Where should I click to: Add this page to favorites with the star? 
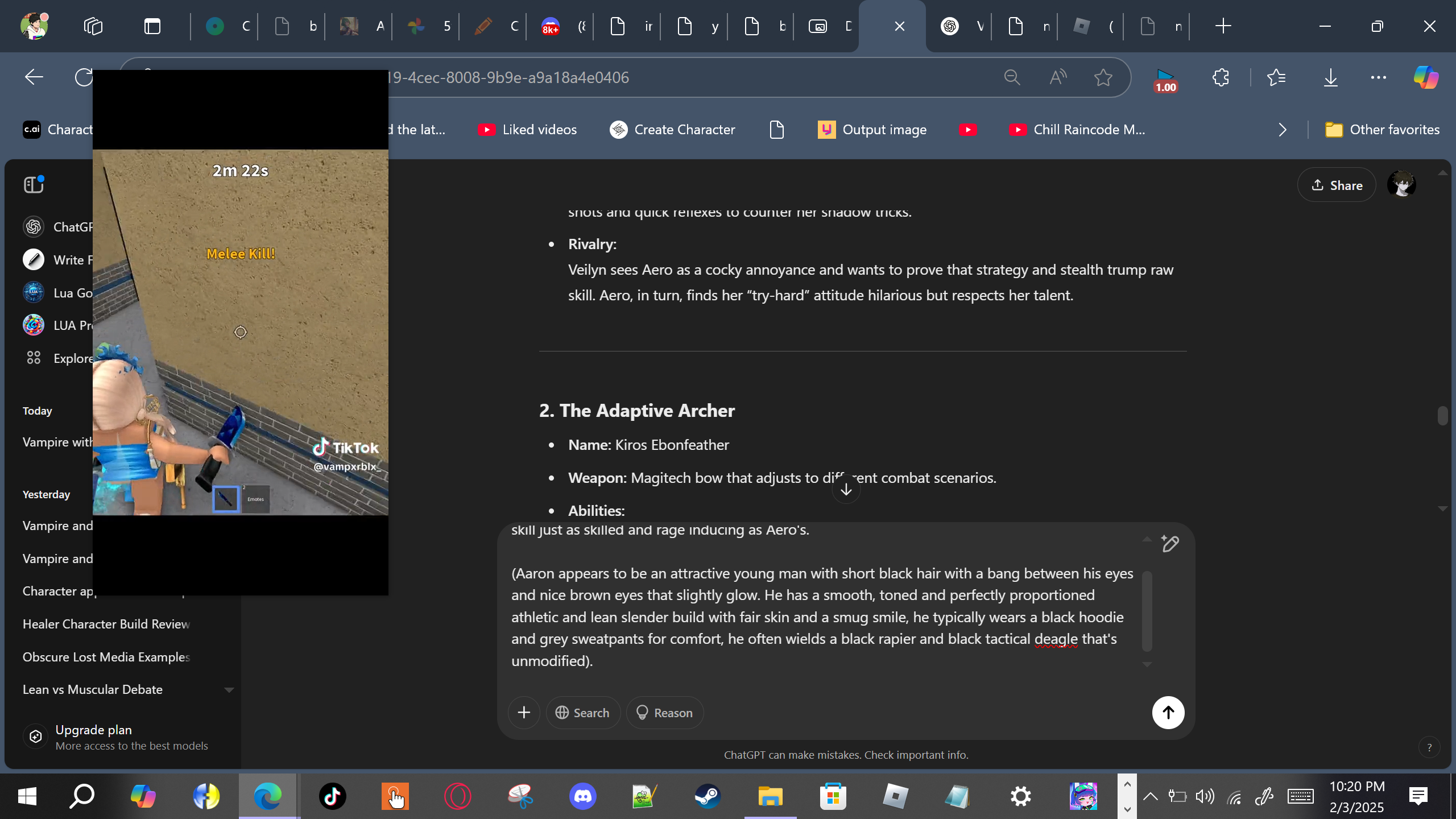pos(1103,77)
